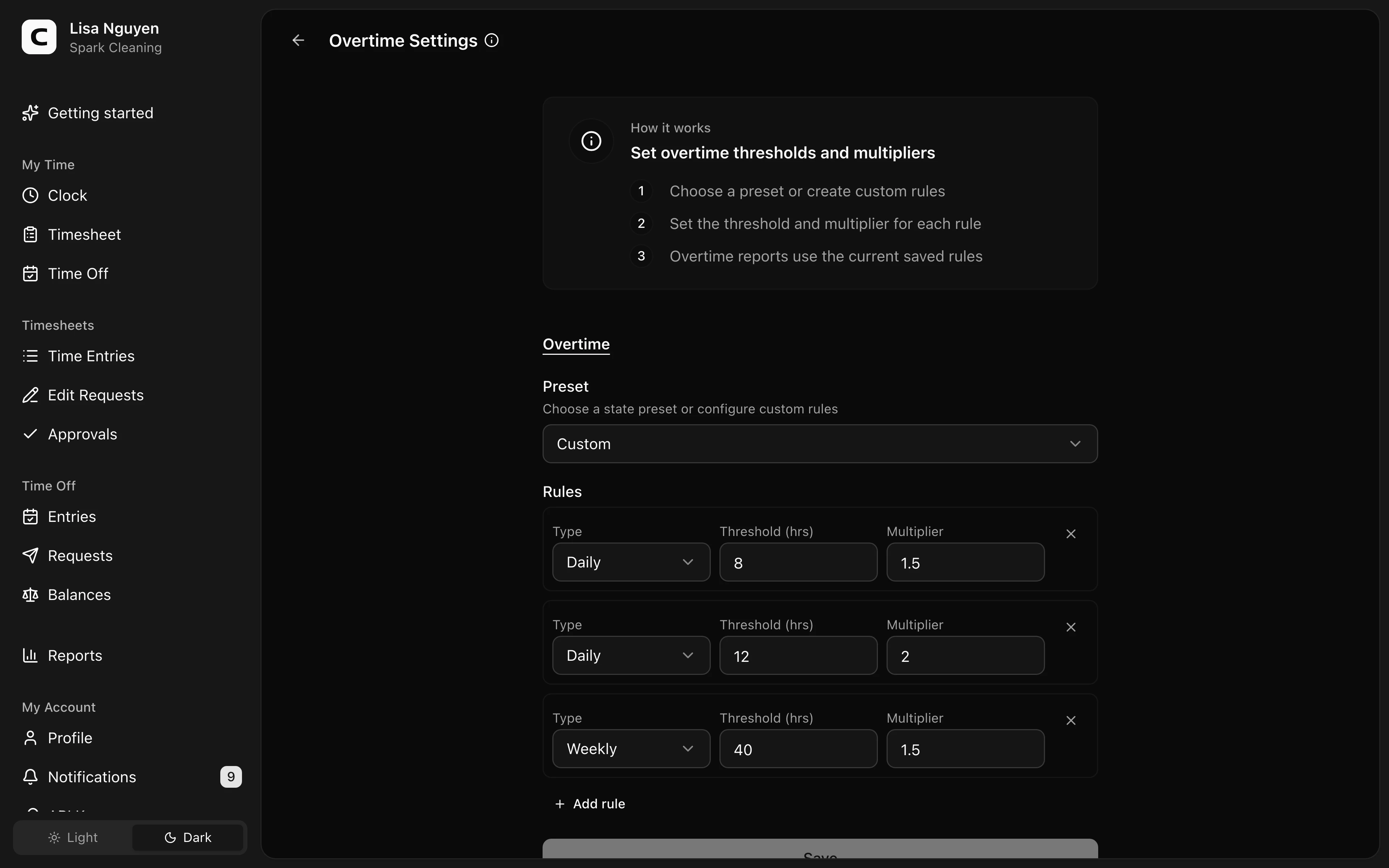Click the Spark Cleaning logo icon

click(x=39, y=37)
